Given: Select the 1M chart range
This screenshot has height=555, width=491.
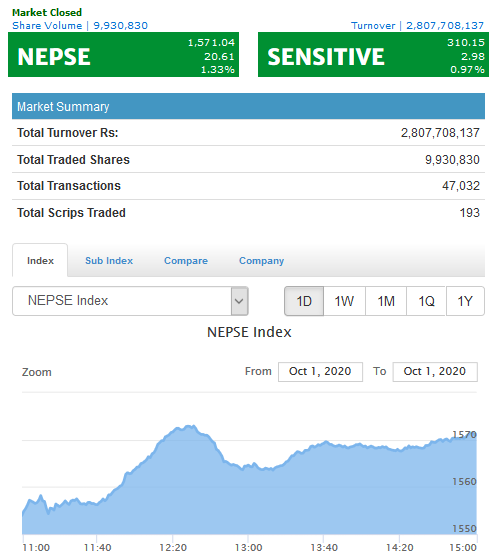Looking at the screenshot, I should (x=386, y=301).
